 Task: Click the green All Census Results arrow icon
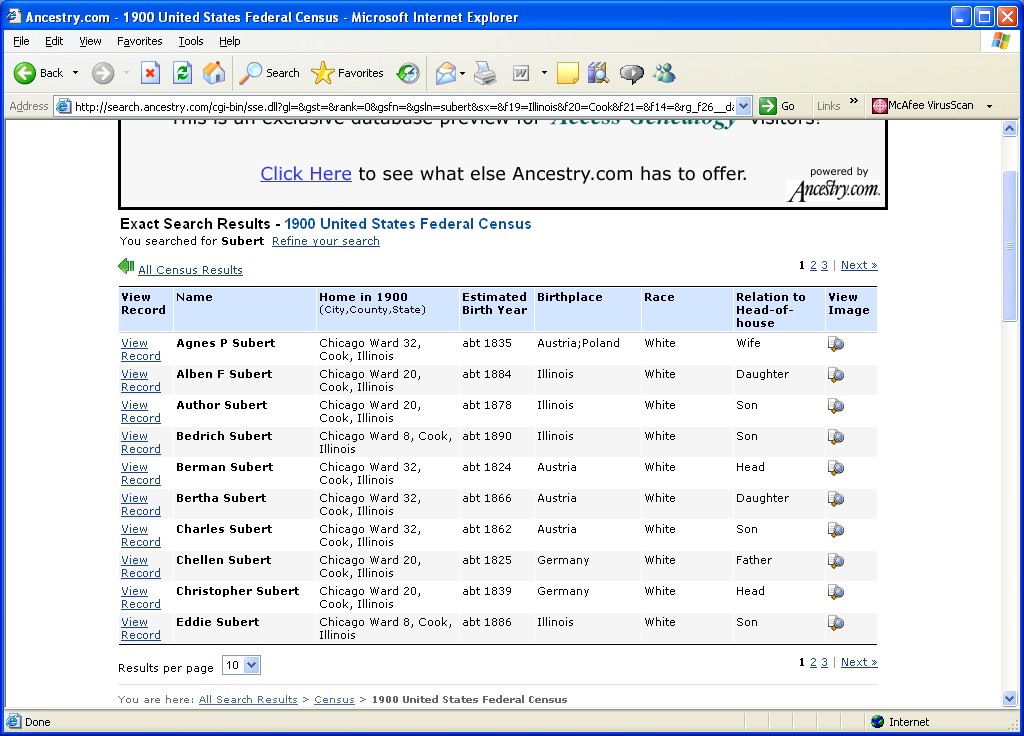tap(126, 266)
